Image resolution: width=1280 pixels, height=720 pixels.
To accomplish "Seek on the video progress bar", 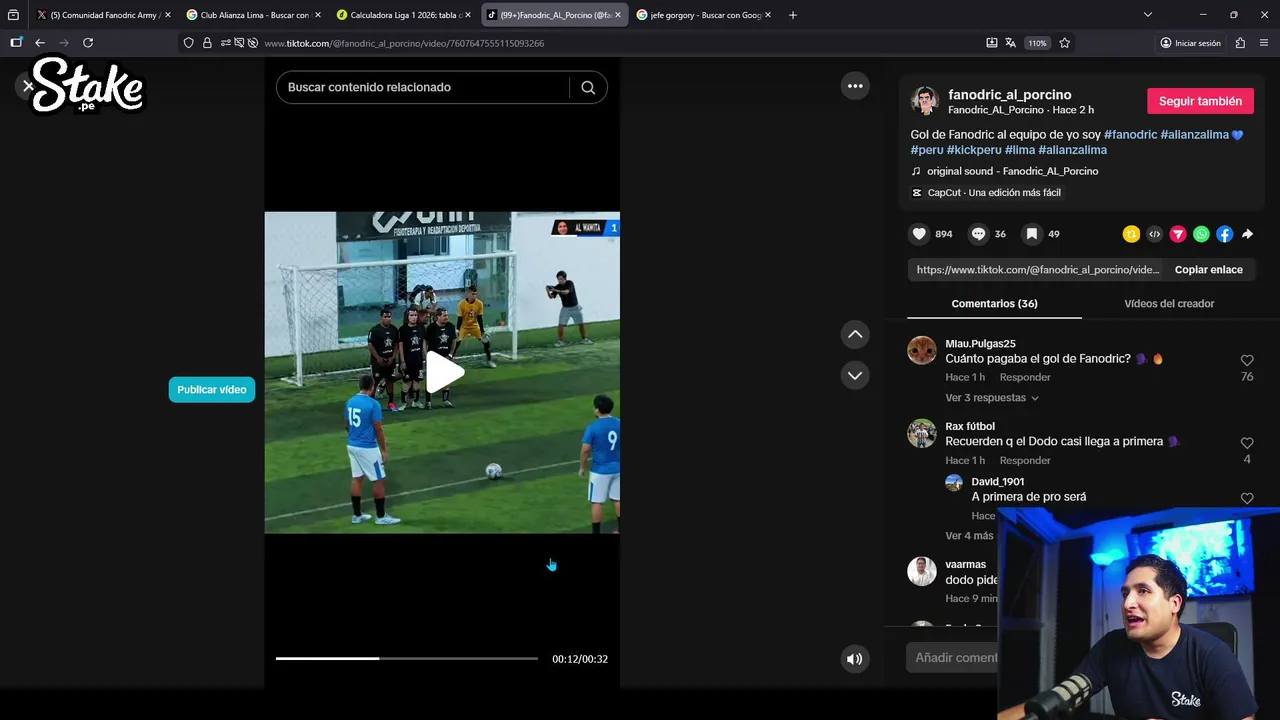I will pos(407,659).
